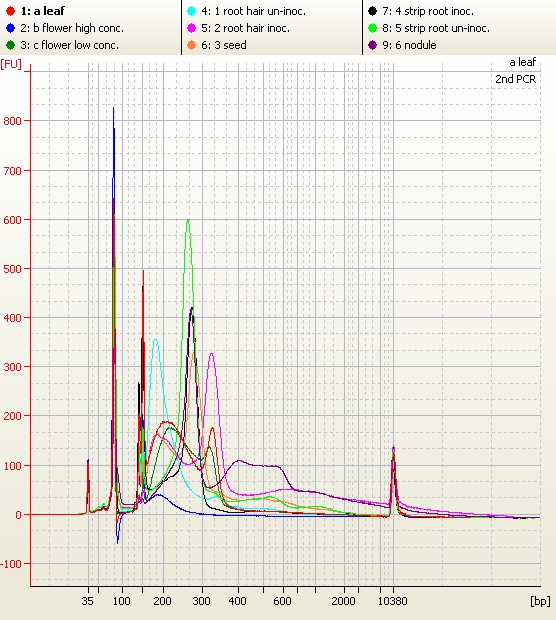Select the '7: 4 strip root inoc.' label
This screenshot has height=620, width=556.
coord(428,11)
